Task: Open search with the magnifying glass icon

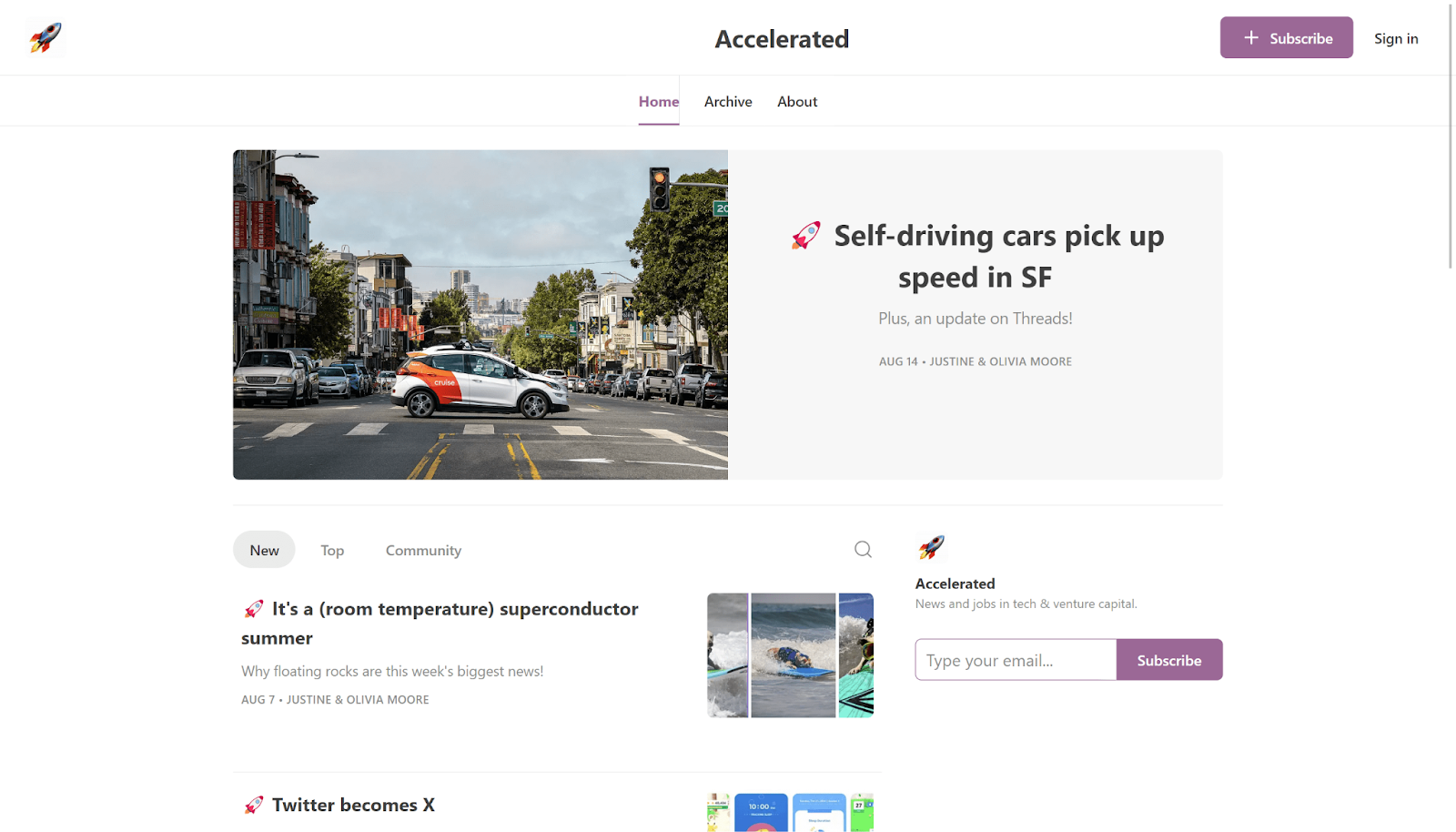Action: (862, 550)
